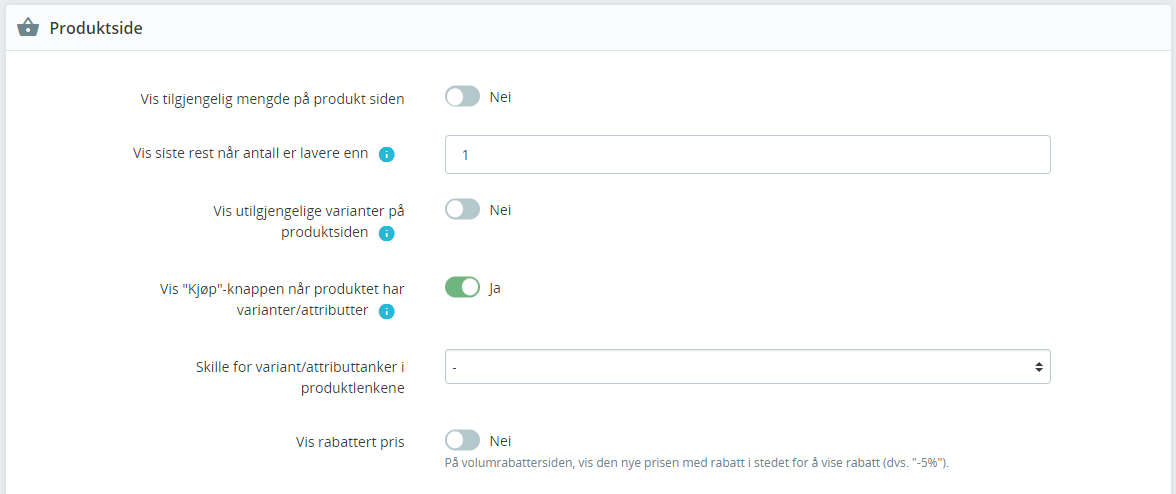Click 'Nei' label beside rabattert pris switch

[x=500, y=441]
